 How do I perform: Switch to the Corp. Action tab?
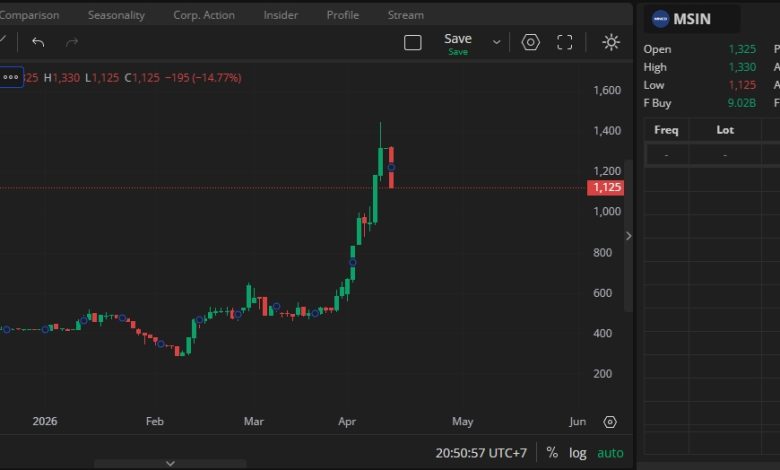click(204, 15)
